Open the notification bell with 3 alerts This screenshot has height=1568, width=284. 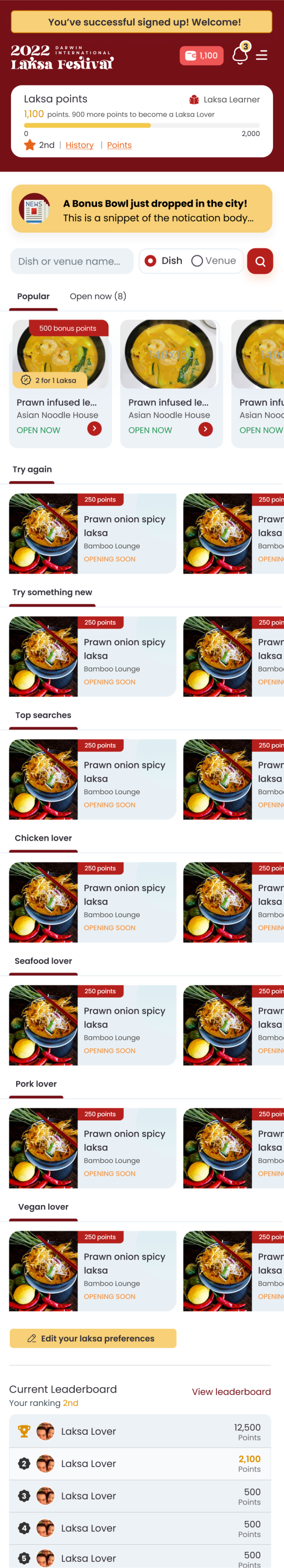click(x=240, y=55)
